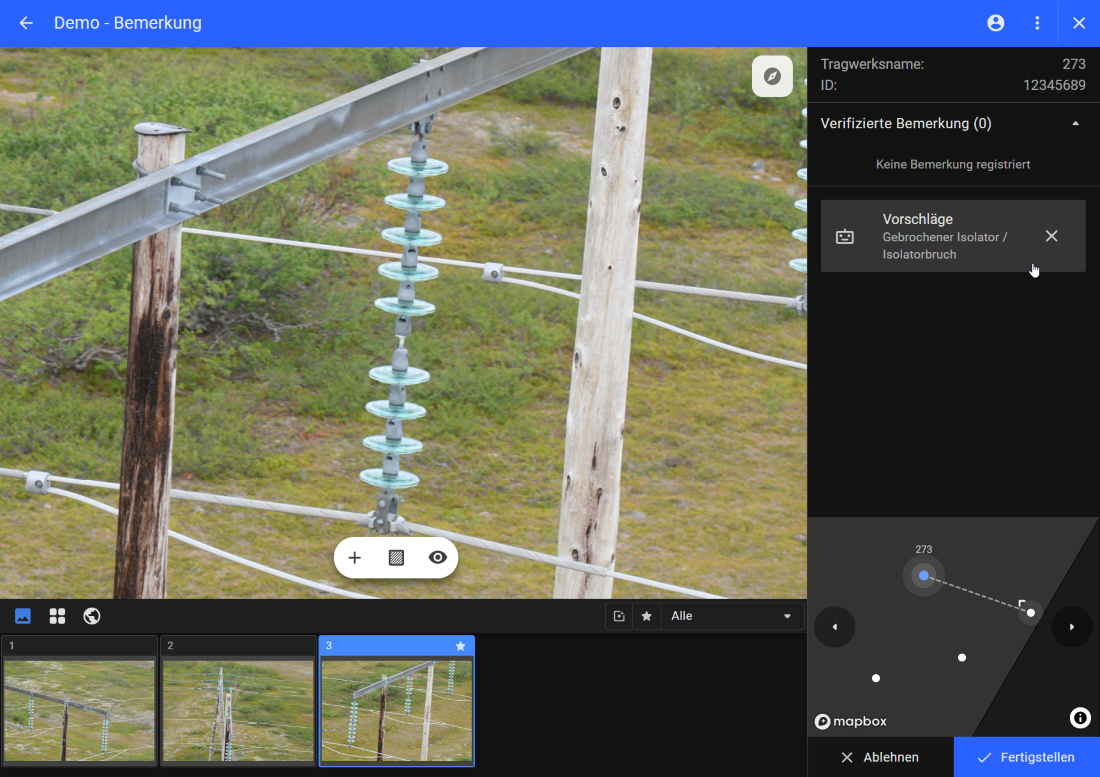The width and height of the screenshot is (1100, 777).
Task: Toggle annotation visibility eye icon
Action: coord(437,558)
